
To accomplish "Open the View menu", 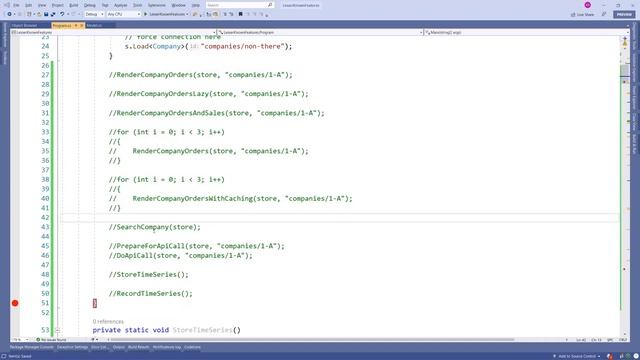I will pos(42,5).
